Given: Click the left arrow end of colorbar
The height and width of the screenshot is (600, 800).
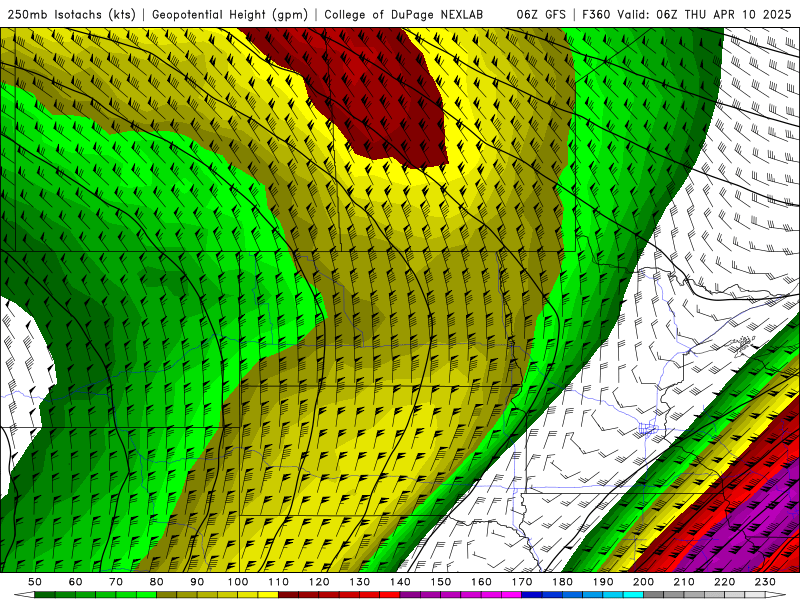Looking at the screenshot, I should pyautogui.click(x=24, y=595).
